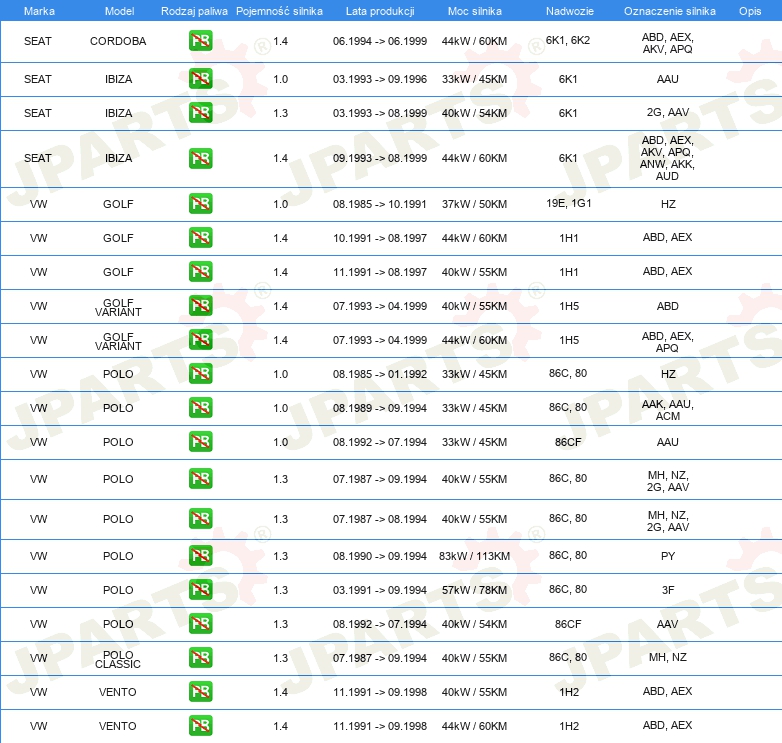
Task: Click the 40kW / 54KM power in the VW POLO row
Action: pos(474,624)
